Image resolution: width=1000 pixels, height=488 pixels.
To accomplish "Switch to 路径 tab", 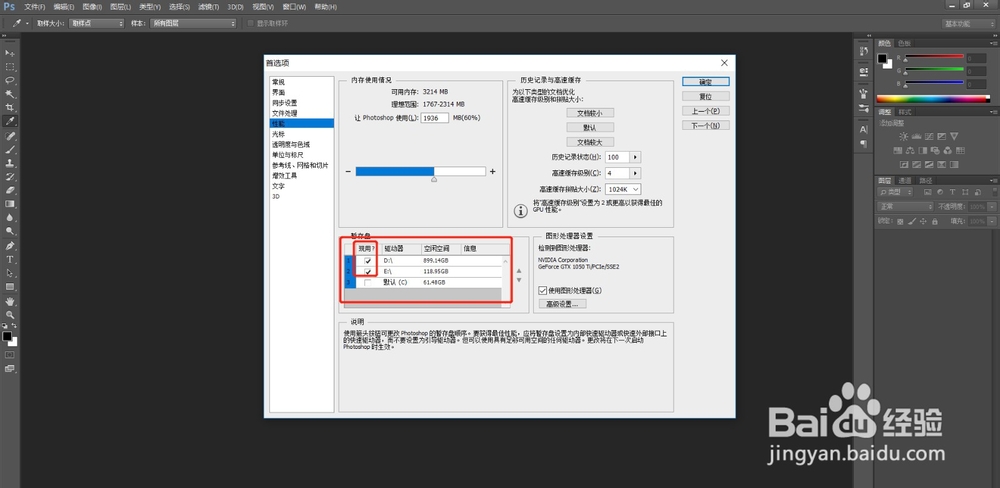I will [x=925, y=181].
